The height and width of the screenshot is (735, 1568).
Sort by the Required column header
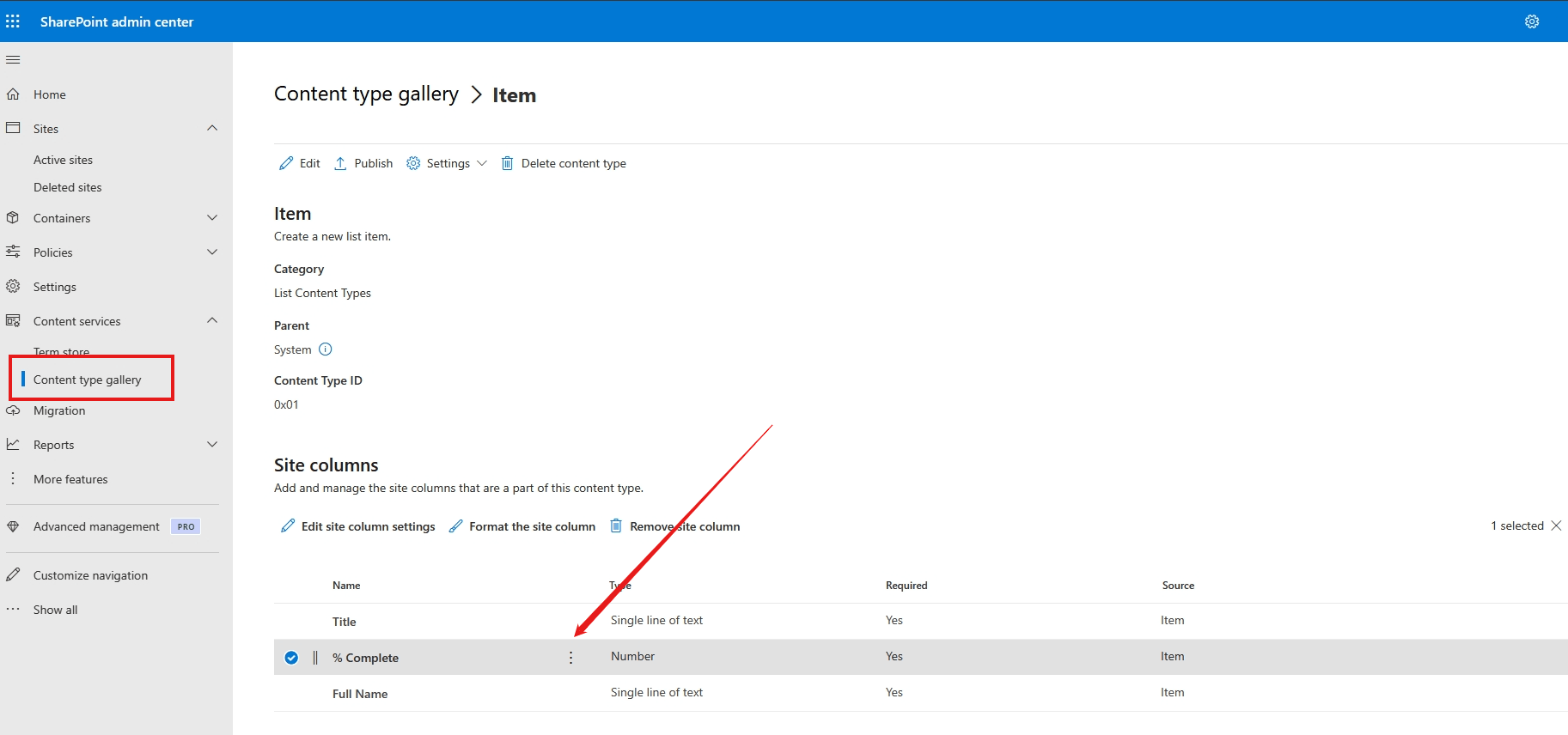tap(906, 586)
